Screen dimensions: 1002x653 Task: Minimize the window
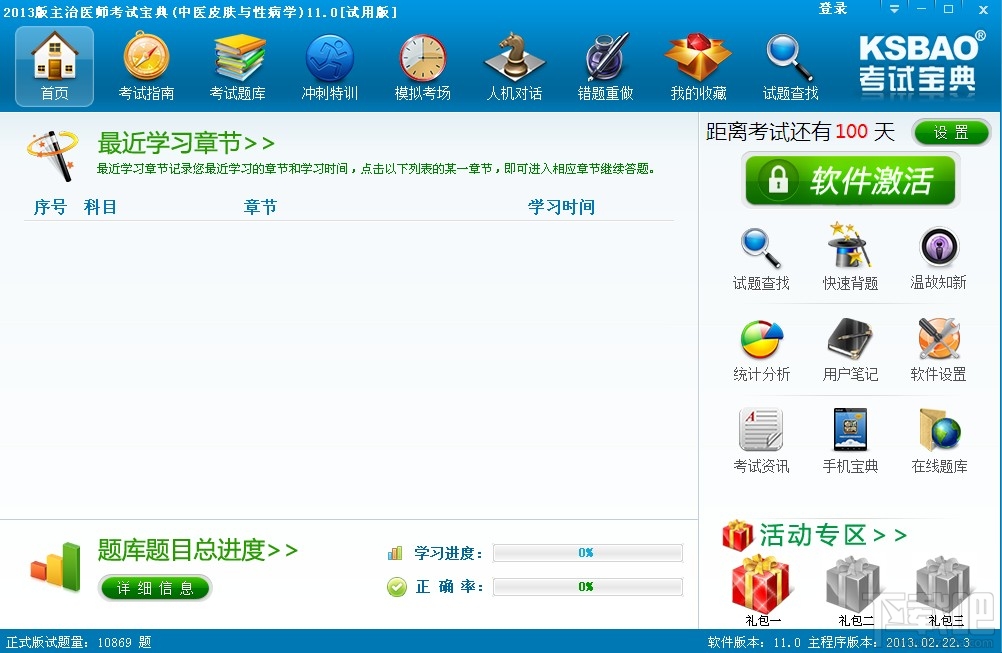[921, 9]
